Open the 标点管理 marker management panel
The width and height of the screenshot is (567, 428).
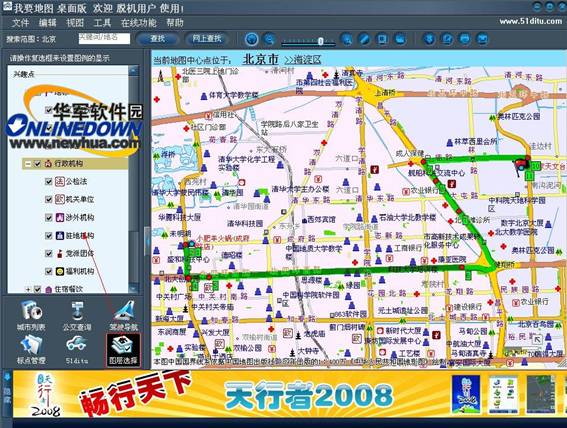tap(31, 349)
